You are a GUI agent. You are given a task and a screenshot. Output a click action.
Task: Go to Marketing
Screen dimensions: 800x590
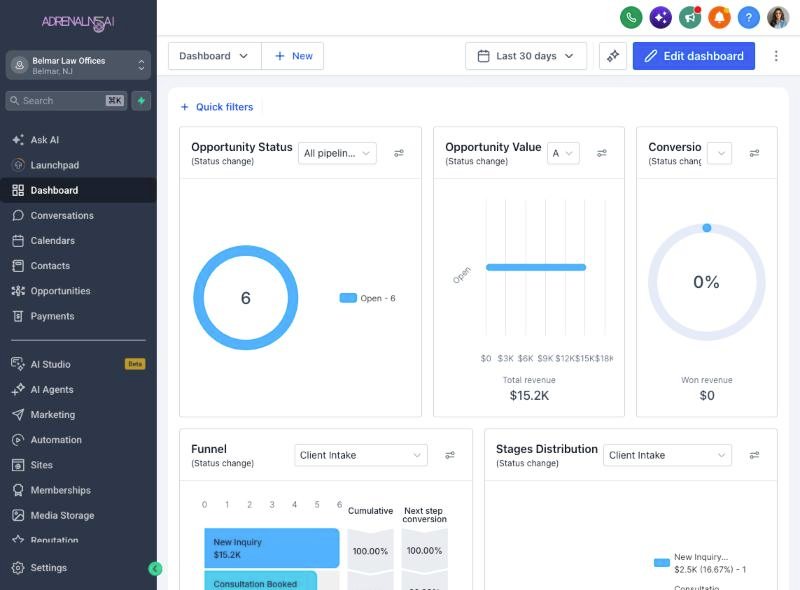click(78, 414)
